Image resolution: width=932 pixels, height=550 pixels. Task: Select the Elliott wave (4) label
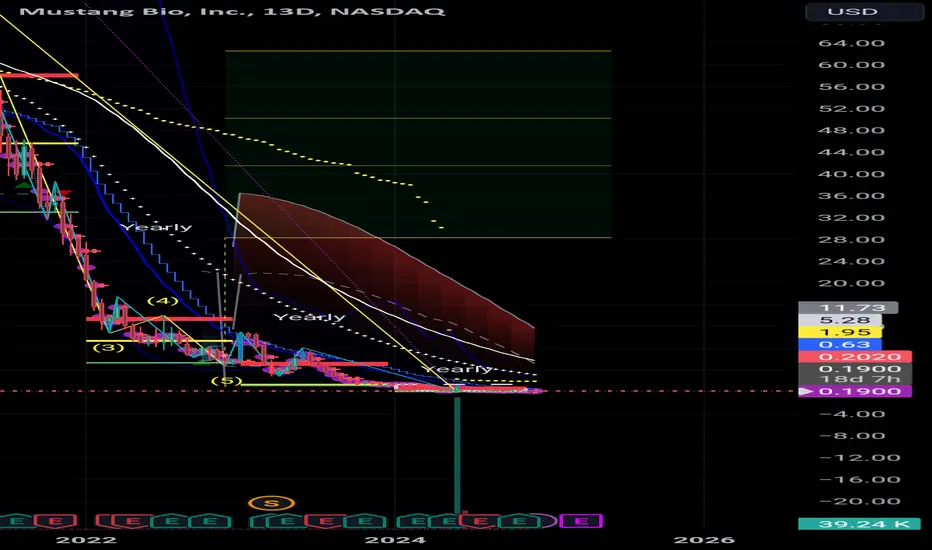[x=163, y=300]
